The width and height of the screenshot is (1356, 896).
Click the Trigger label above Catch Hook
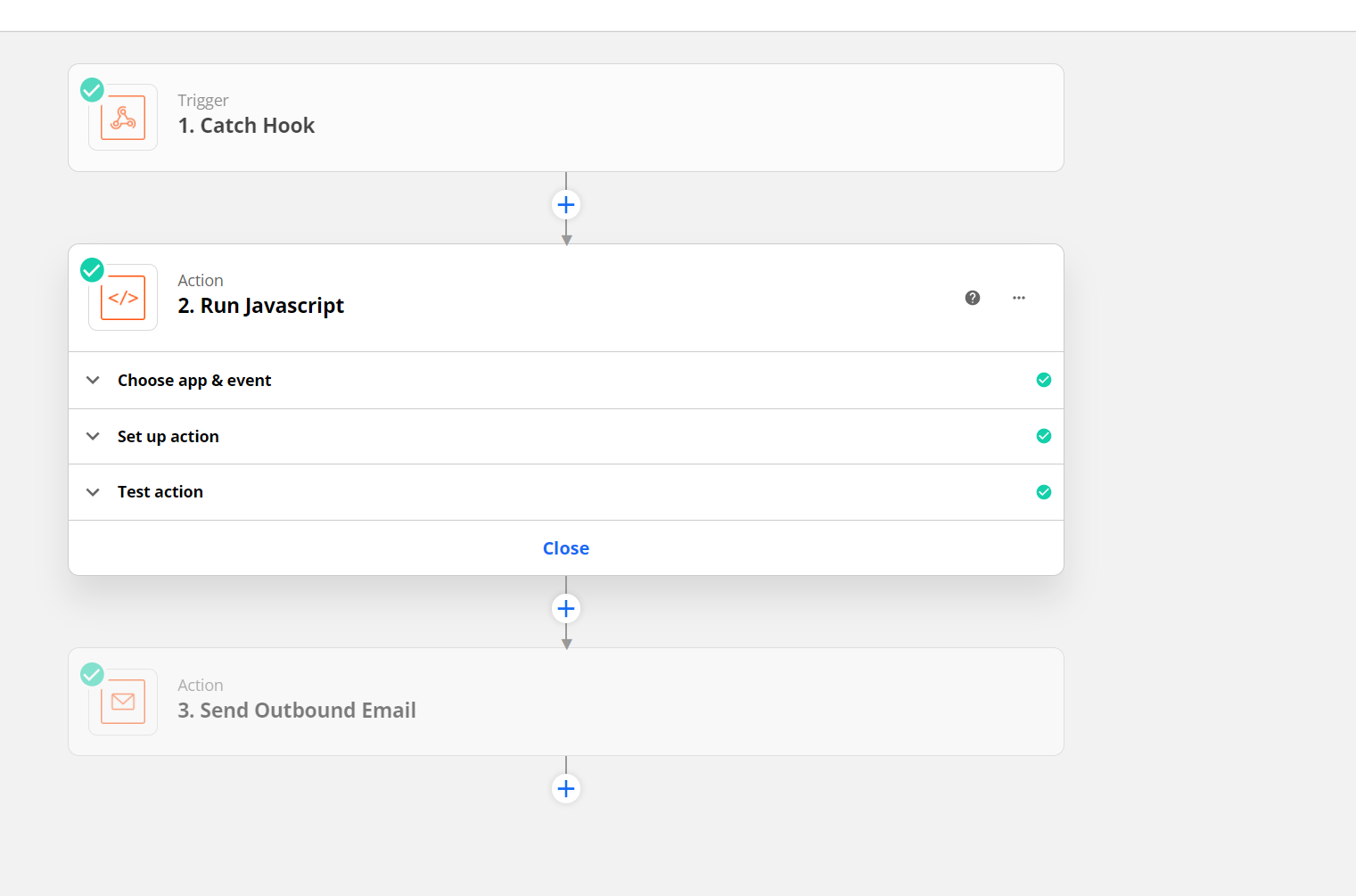coord(203,101)
